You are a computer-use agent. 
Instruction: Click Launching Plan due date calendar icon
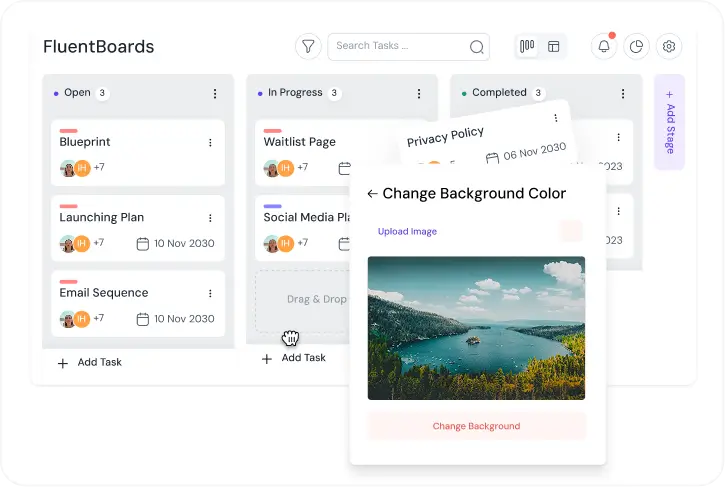click(143, 244)
